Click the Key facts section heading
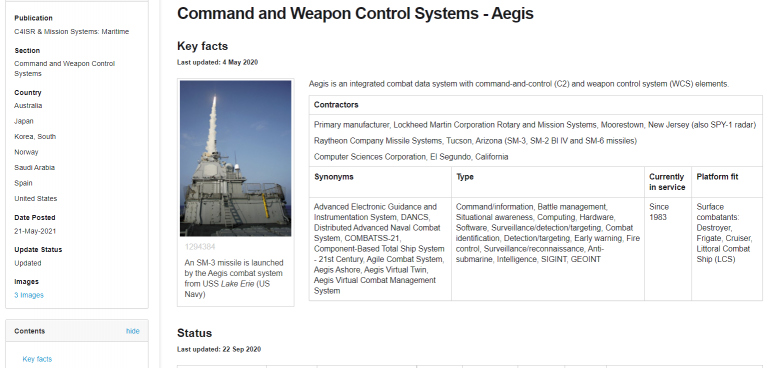Screen dimensions: 768x368 (202, 46)
